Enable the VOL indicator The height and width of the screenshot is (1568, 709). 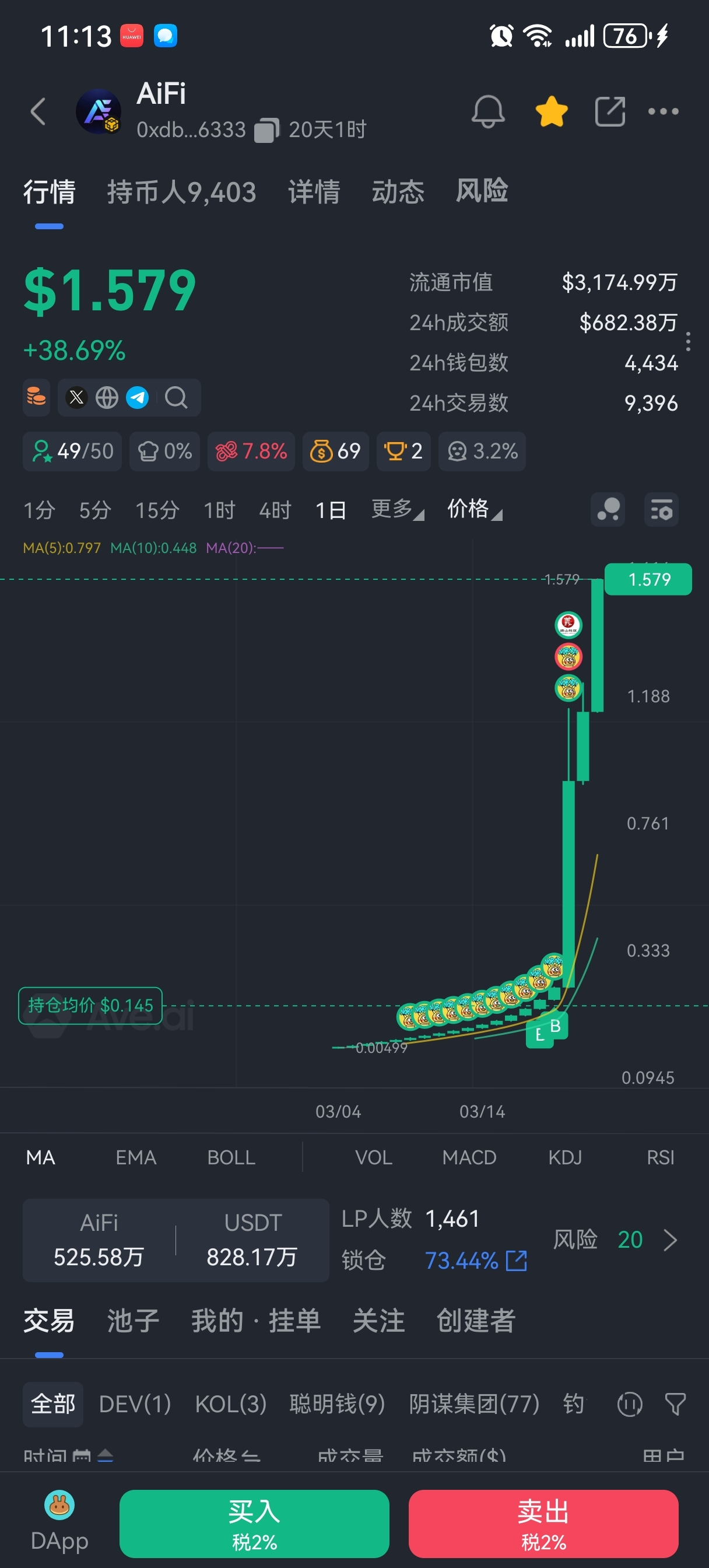374,1157
